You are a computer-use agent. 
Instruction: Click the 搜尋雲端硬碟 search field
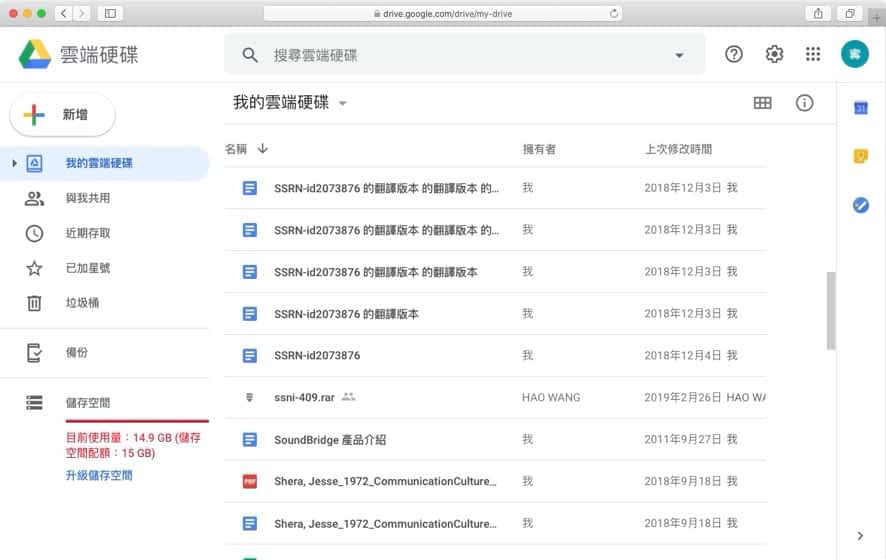coord(460,55)
